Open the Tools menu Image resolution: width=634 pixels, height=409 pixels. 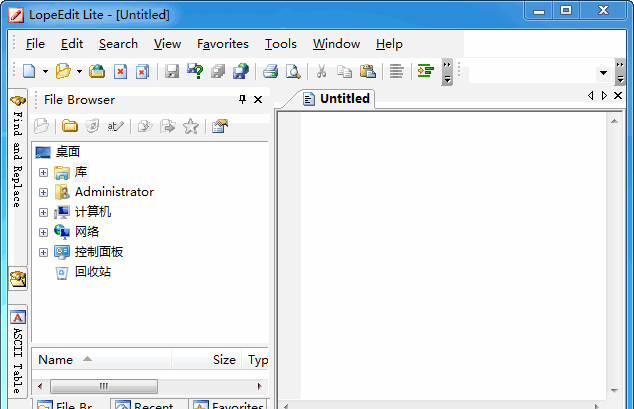coord(281,44)
